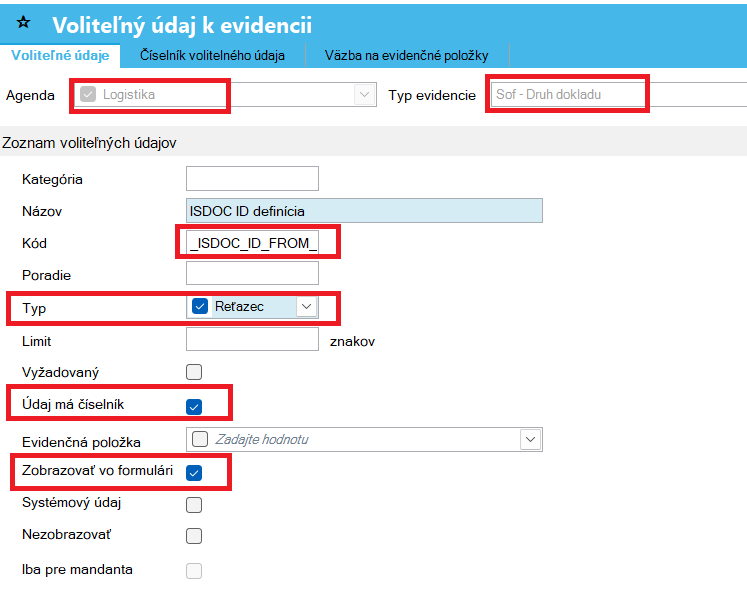Viewport: 747px width, 603px height.
Task: Tick the Nezobrazovať checkbox
Action: click(x=194, y=536)
